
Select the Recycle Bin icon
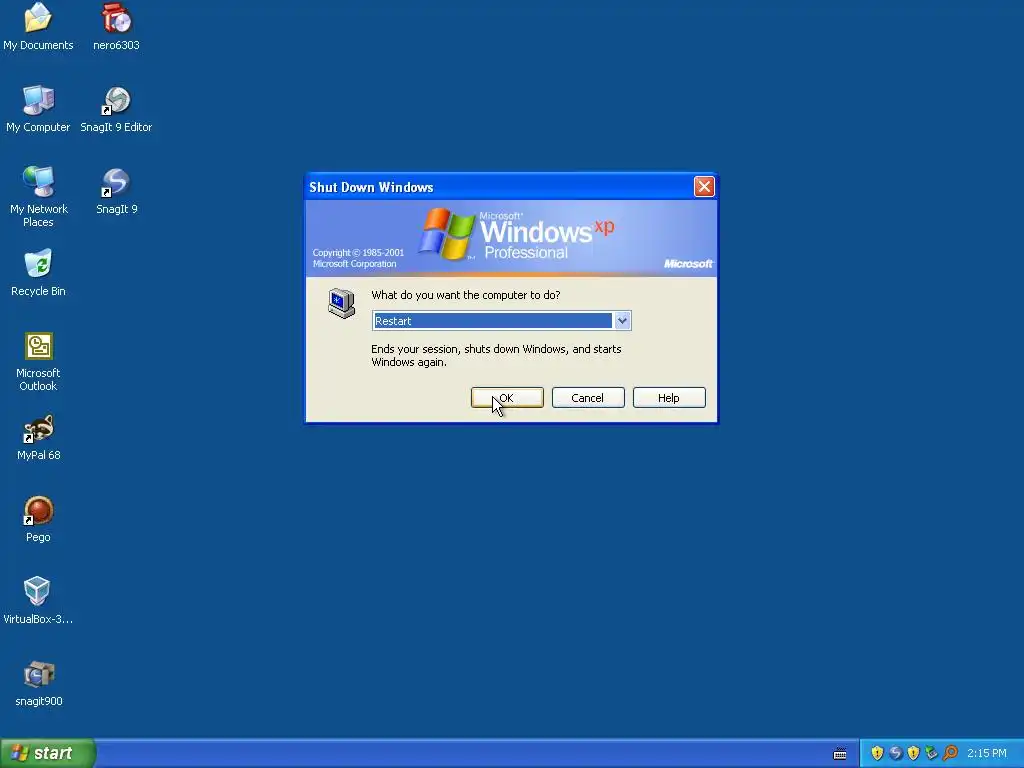[38, 273]
